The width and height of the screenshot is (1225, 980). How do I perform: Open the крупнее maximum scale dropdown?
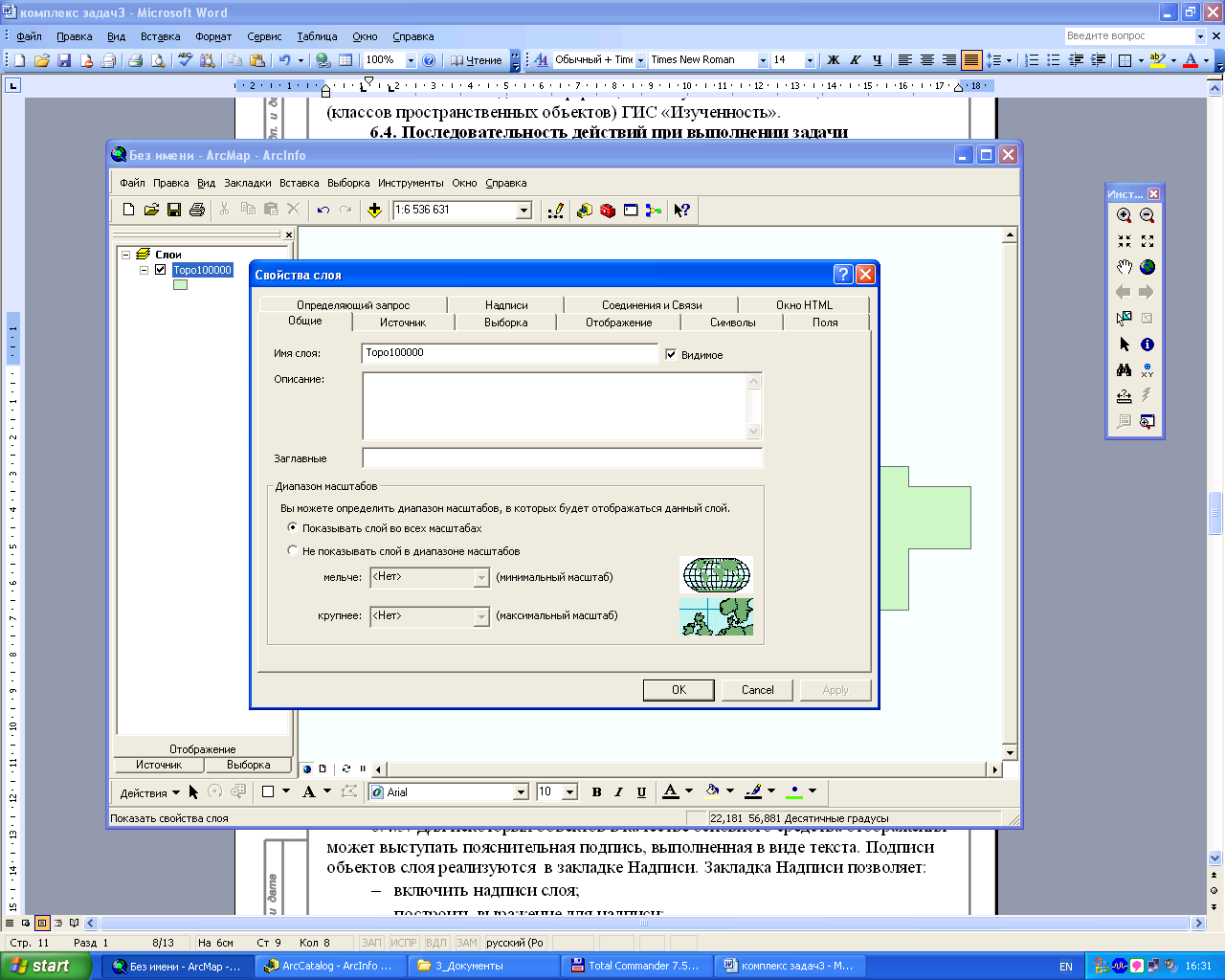pyautogui.click(x=481, y=616)
